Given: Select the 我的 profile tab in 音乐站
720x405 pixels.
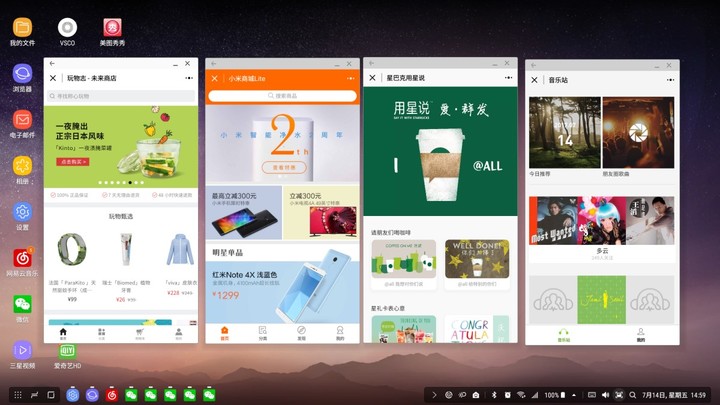Looking at the screenshot, I should click(x=641, y=335).
